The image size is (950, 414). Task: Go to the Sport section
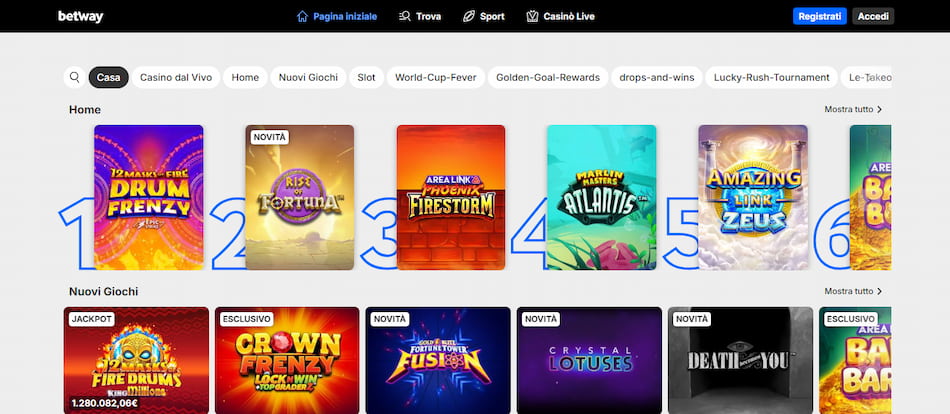pos(483,16)
